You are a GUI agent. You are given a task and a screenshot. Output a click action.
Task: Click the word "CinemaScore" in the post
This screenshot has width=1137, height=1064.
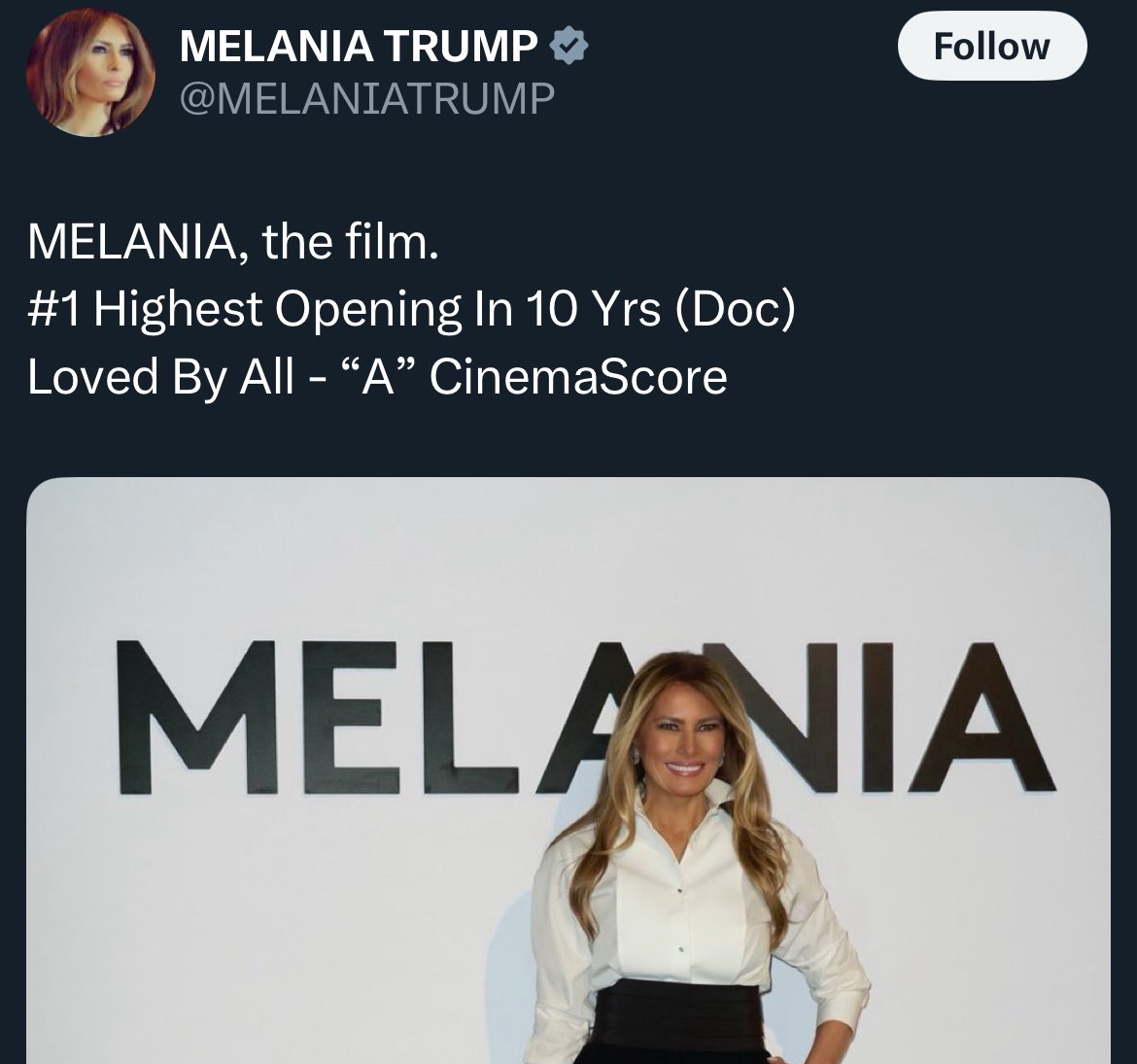pos(577,377)
